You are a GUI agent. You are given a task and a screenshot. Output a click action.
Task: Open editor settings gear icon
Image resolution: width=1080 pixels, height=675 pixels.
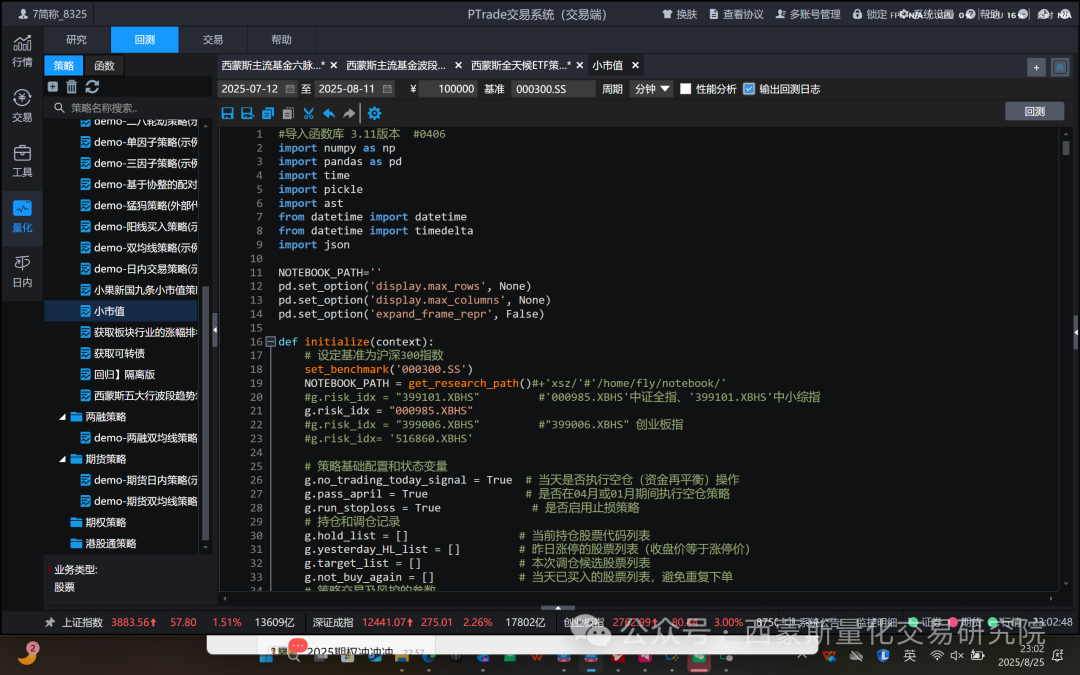click(x=374, y=113)
